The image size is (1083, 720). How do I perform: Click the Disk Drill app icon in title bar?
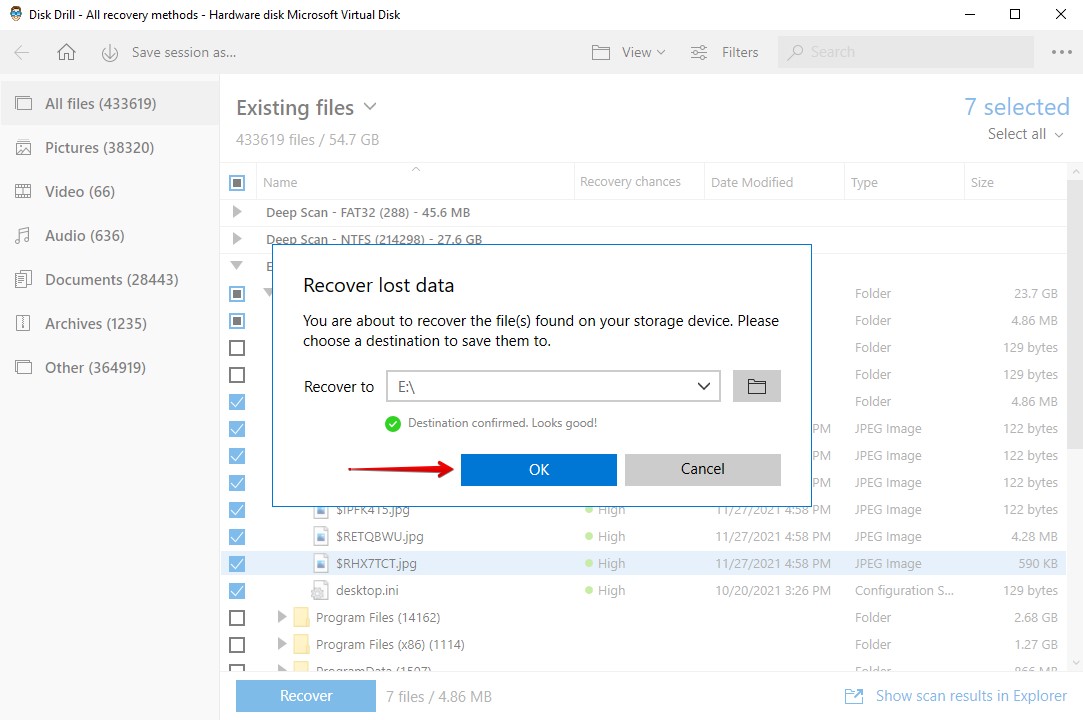[15, 14]
